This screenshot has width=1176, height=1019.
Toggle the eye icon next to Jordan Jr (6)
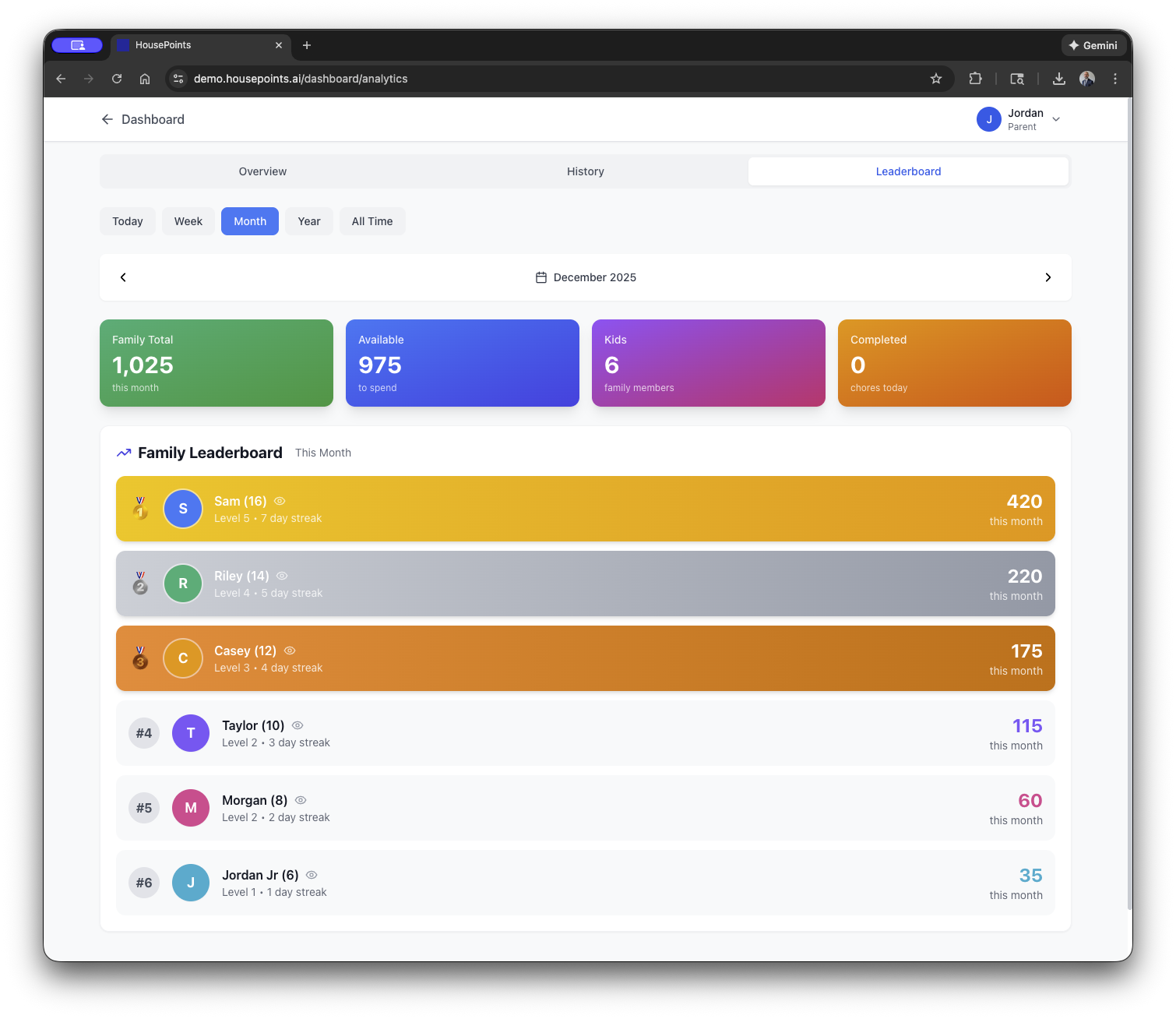pos(312,875)
